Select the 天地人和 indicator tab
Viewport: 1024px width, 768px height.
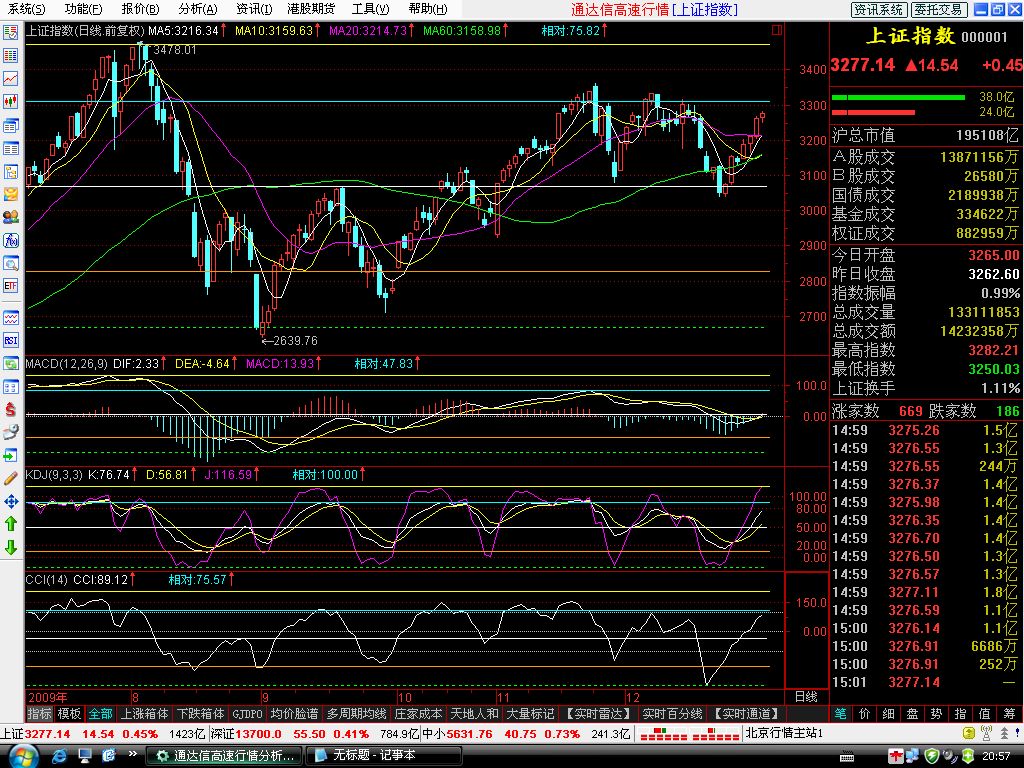coord(475,714)
